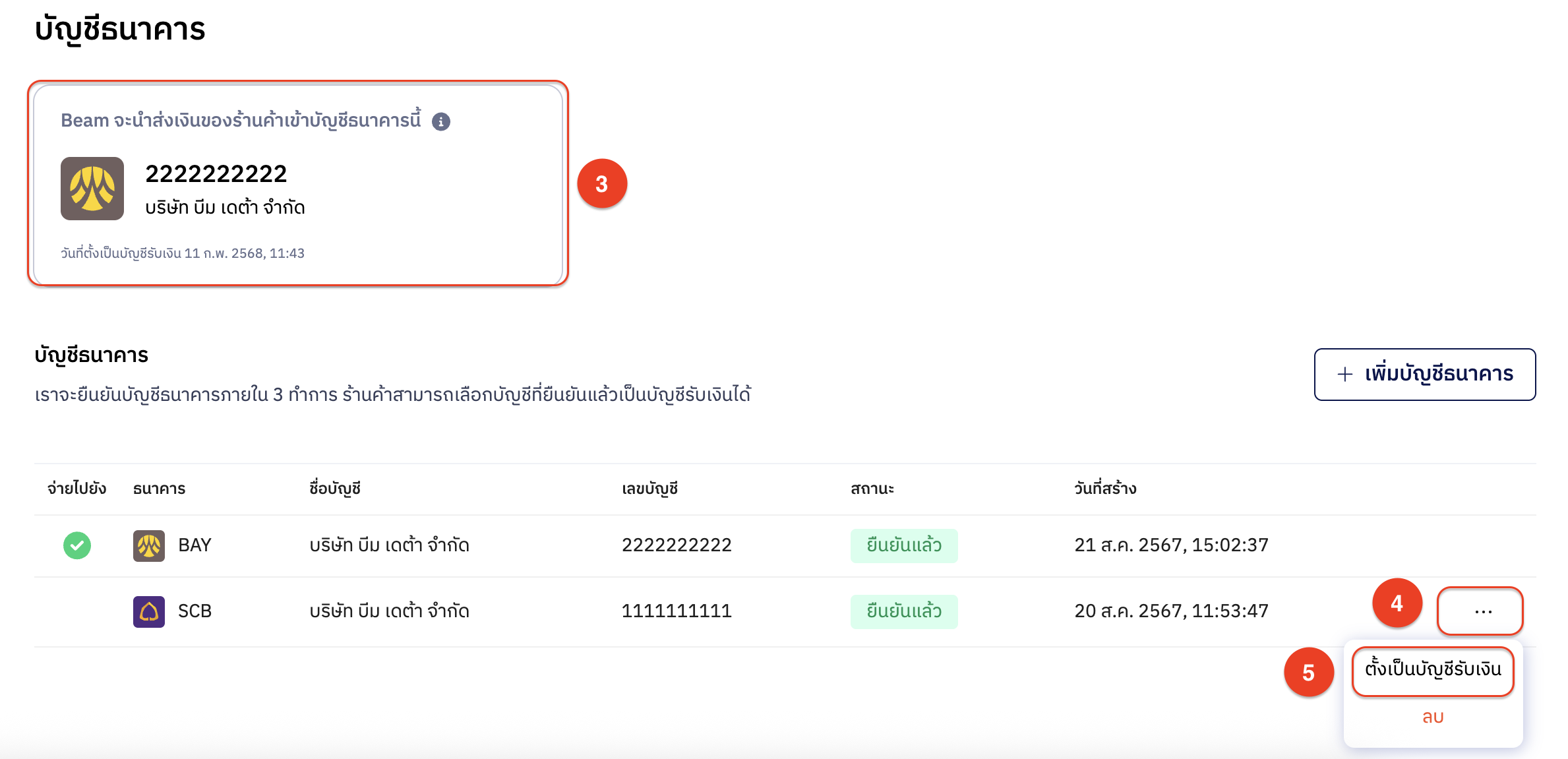Click the date set as payout account text
This screenshot has width=1568, height=759.
[x=183, y=253]
